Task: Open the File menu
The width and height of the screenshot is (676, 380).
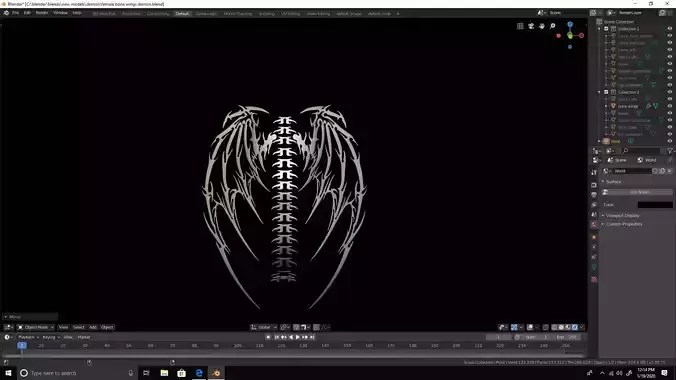Action: 16,13
